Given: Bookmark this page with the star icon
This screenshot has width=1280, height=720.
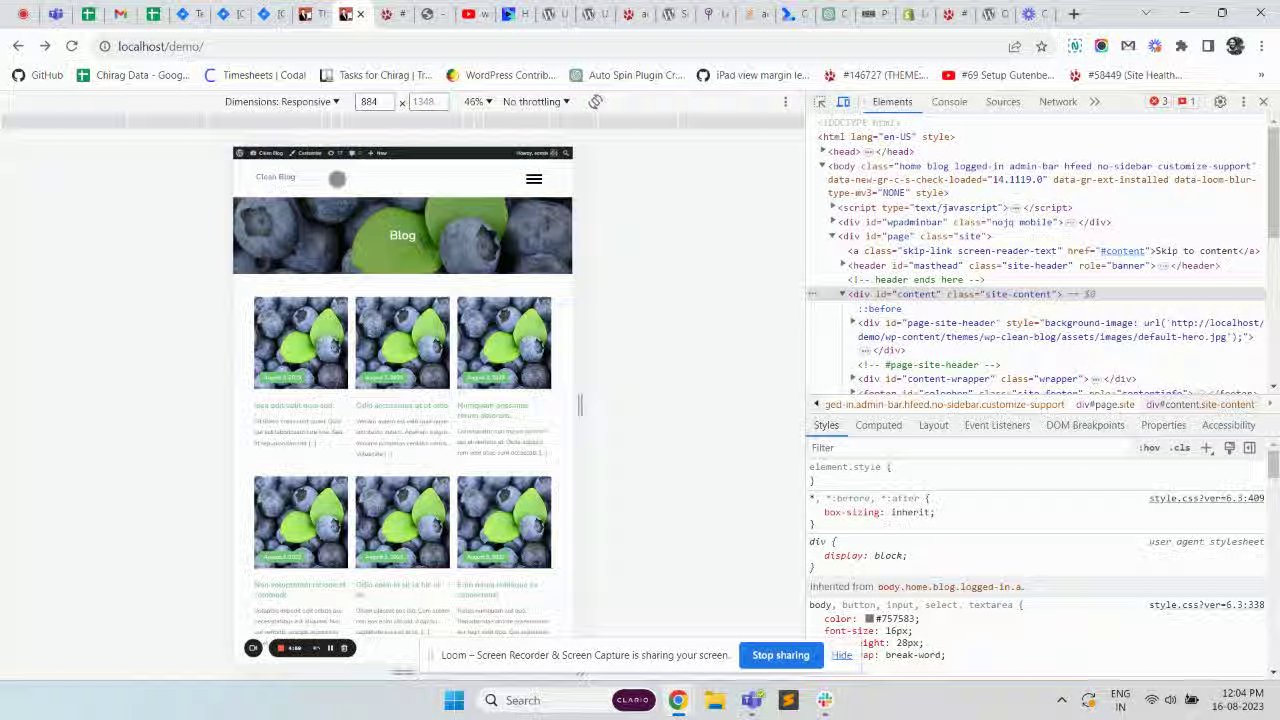Looking at the screenshot, I should click(1041, 46).
